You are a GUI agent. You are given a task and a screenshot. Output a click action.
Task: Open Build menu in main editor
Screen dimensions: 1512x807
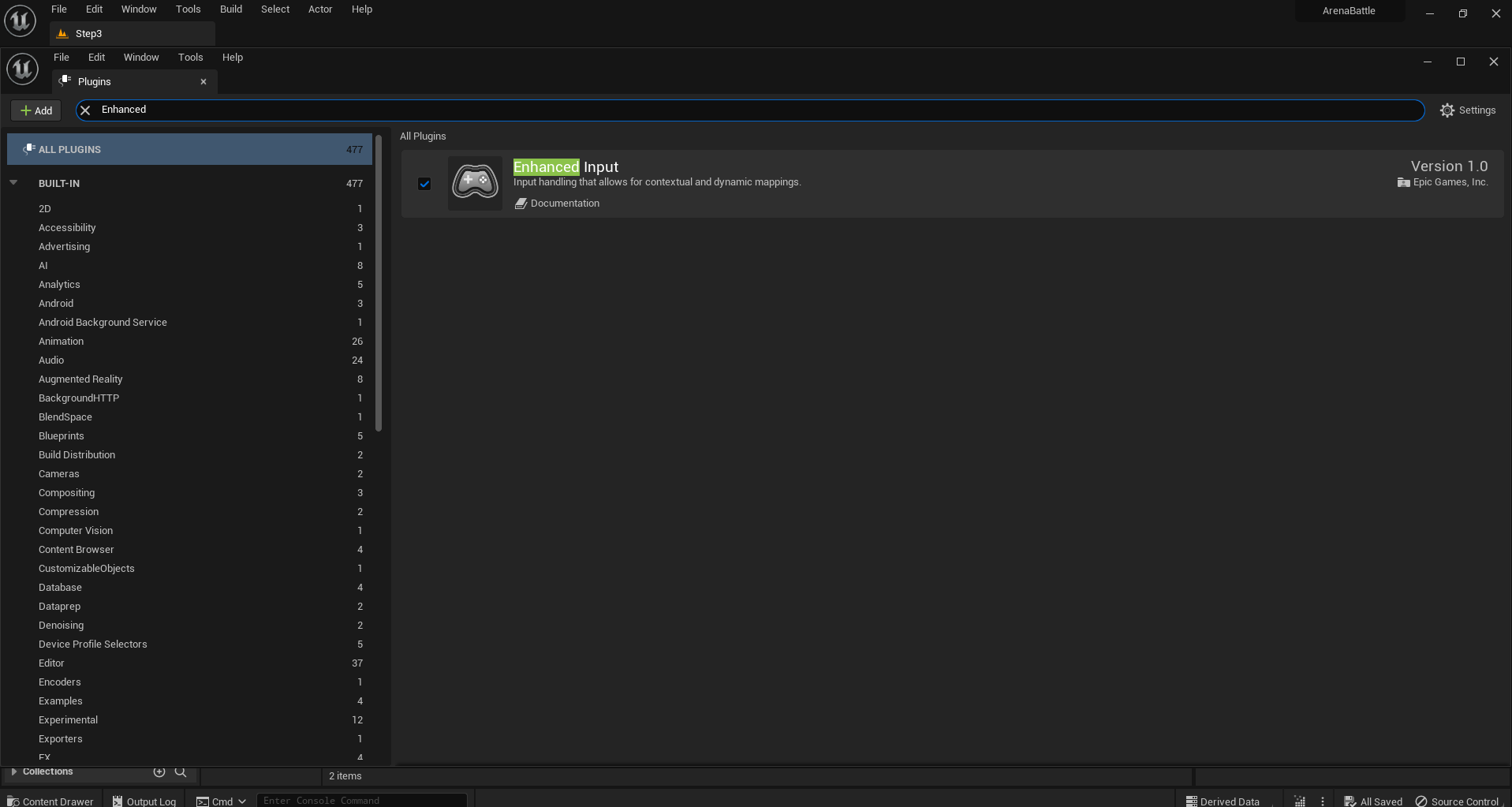(x=231, y=9)
